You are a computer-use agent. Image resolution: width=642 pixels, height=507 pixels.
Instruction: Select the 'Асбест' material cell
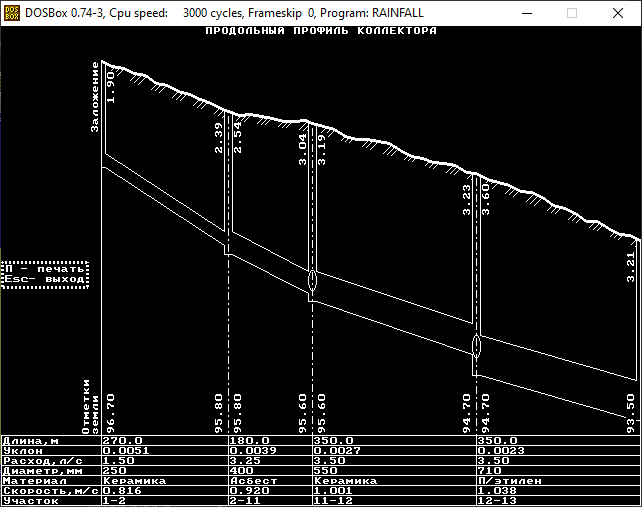[254, 481]
